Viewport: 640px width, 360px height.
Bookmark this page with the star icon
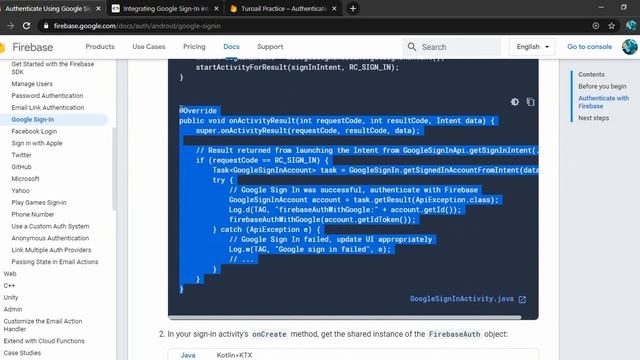(611, 26)
